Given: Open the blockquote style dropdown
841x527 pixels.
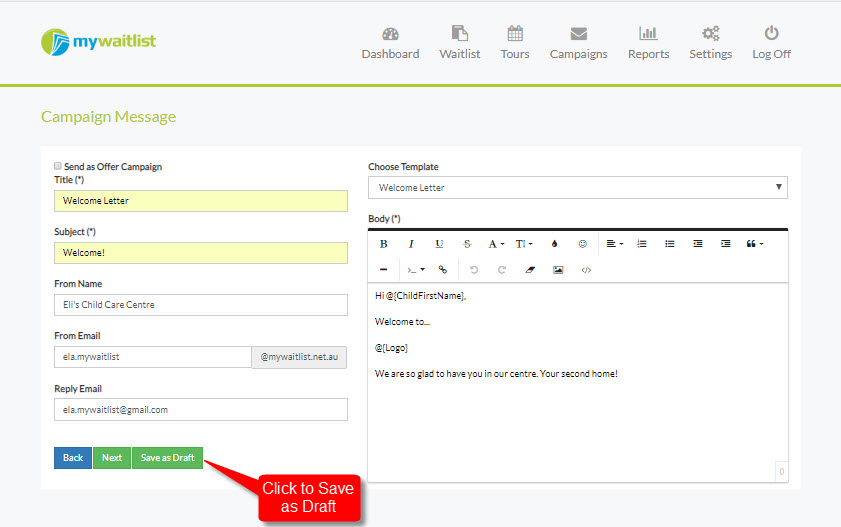Looking at the screenshot, I should click(755, 244).
